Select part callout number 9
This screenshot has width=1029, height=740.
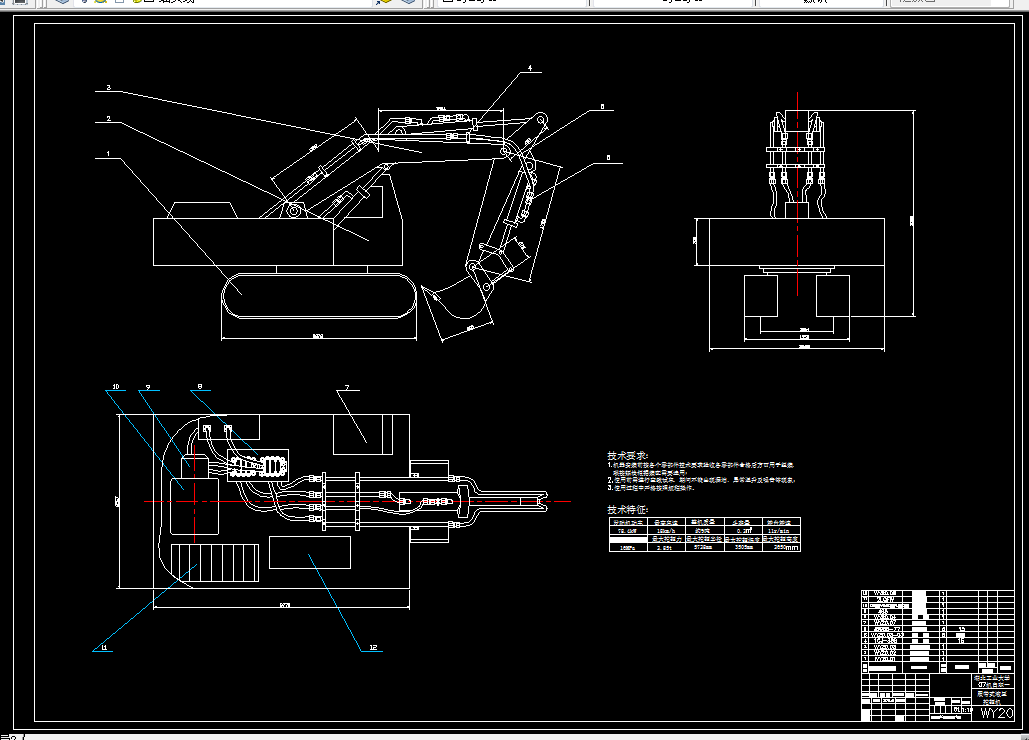click(x=148, y=387)
